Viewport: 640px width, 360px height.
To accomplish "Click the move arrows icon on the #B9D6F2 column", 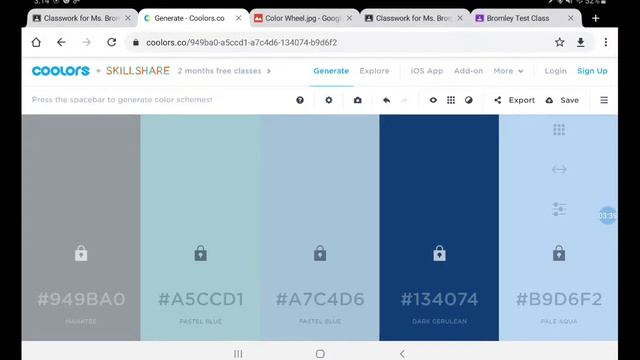I will pos(559,169).
